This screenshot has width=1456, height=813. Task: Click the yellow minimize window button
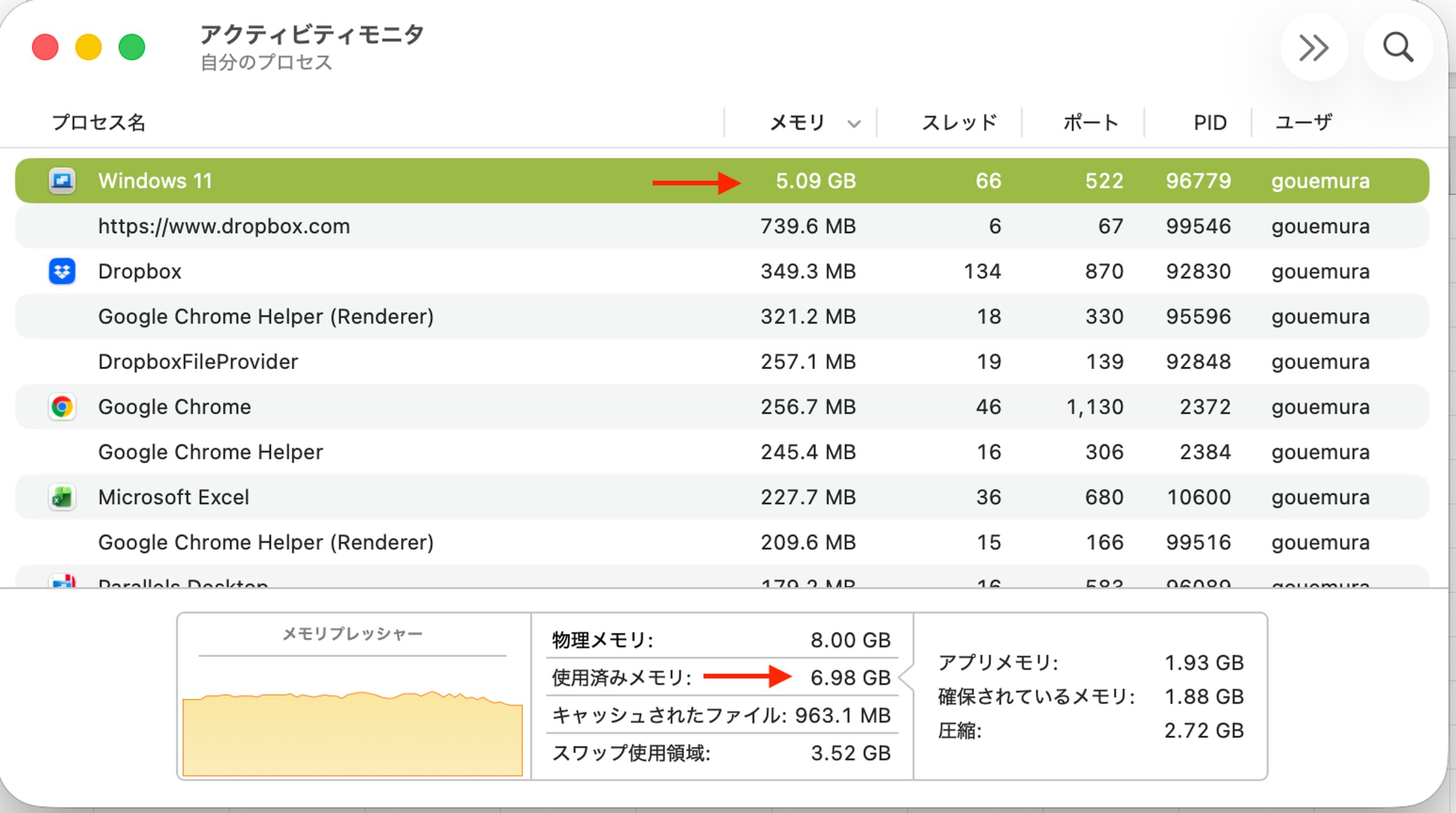coord(88,47)
